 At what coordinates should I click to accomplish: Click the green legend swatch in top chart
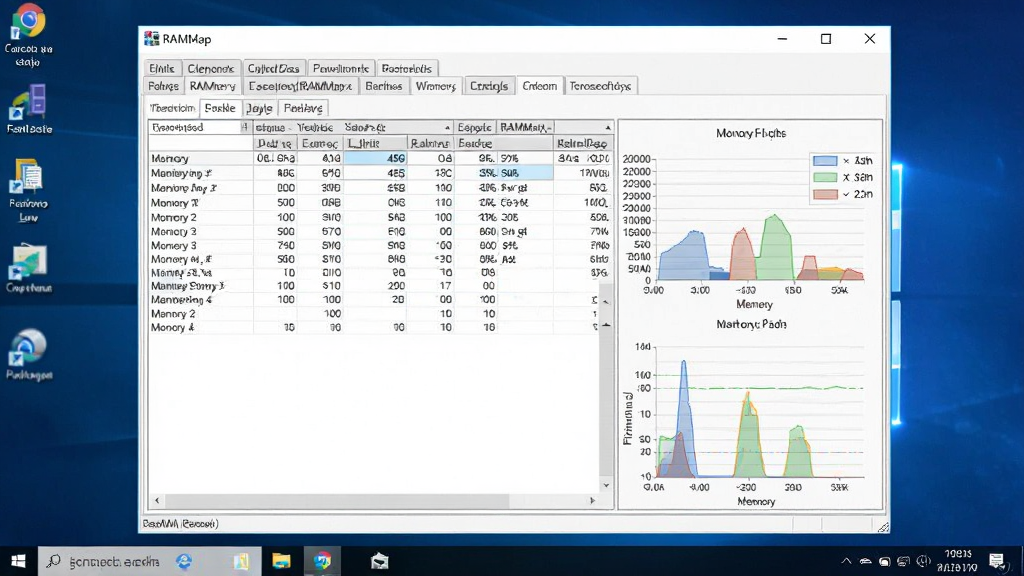[x=825, y=178]
